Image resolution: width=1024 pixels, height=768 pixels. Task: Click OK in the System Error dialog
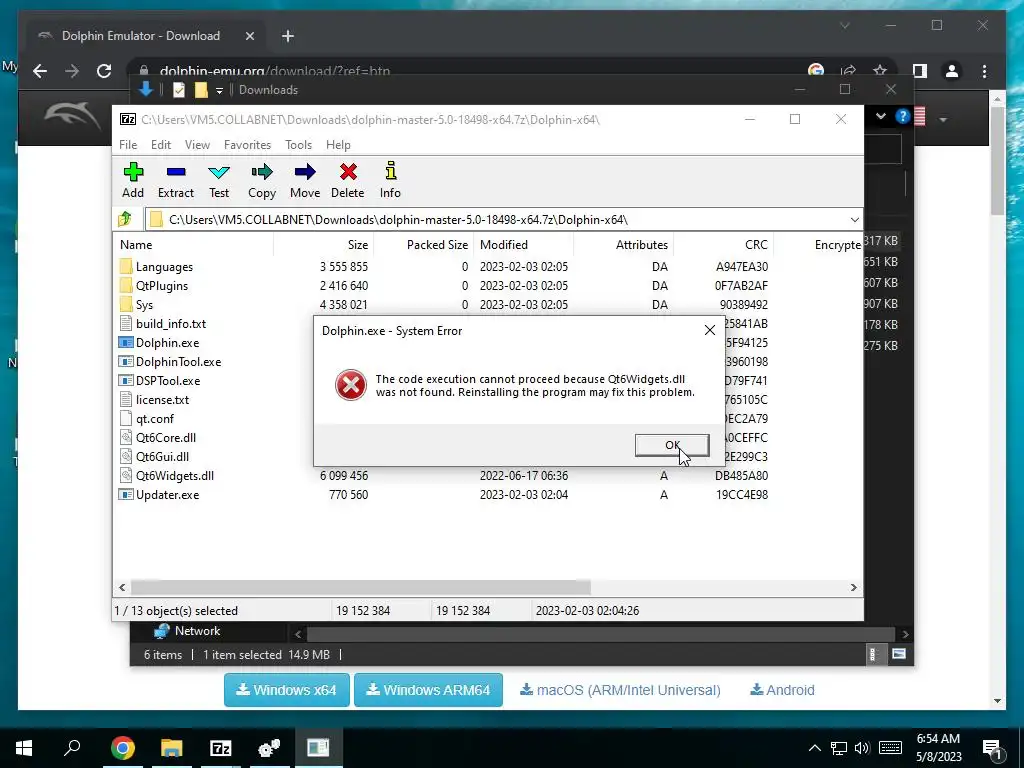(x=672, y=445)
